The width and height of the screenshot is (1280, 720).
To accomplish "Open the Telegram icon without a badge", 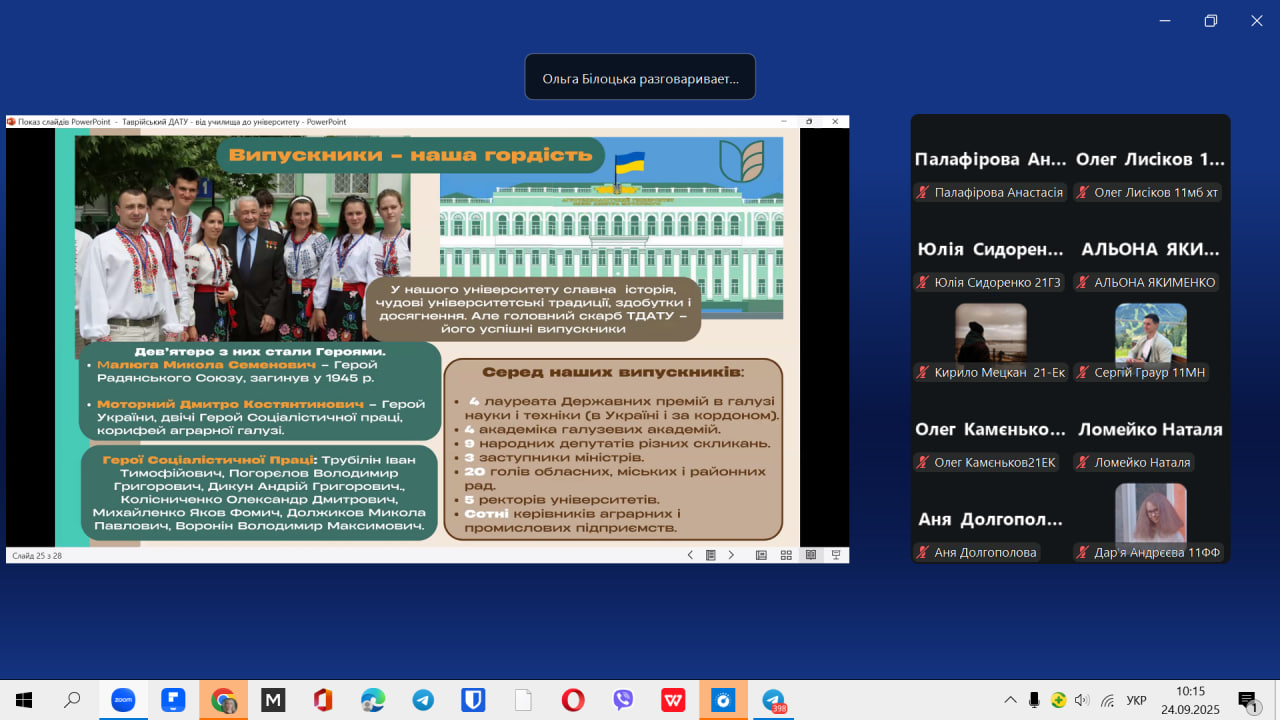I will (x=423, y=700).
